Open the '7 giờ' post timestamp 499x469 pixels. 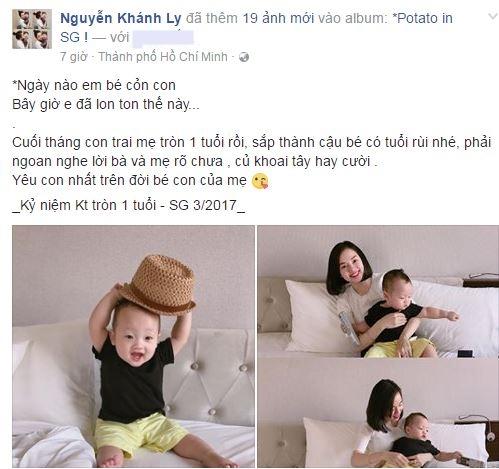(73, 57)
